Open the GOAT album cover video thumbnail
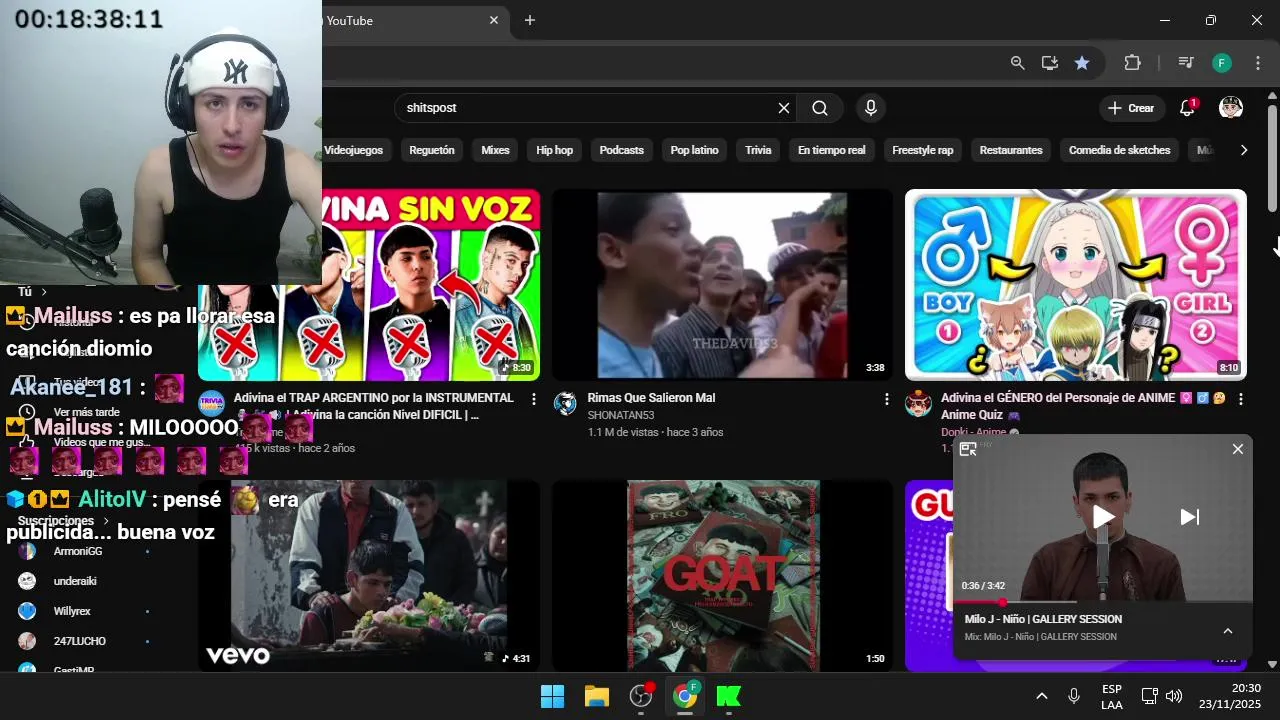 [x=722, y=576]
